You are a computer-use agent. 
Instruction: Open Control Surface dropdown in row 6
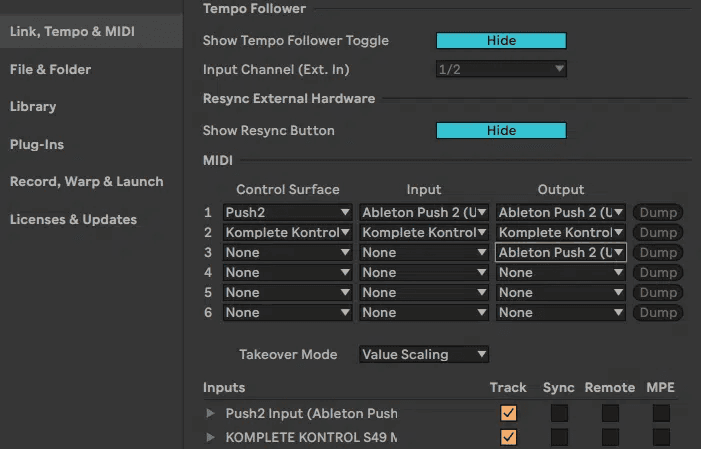[x=287, y=313]
